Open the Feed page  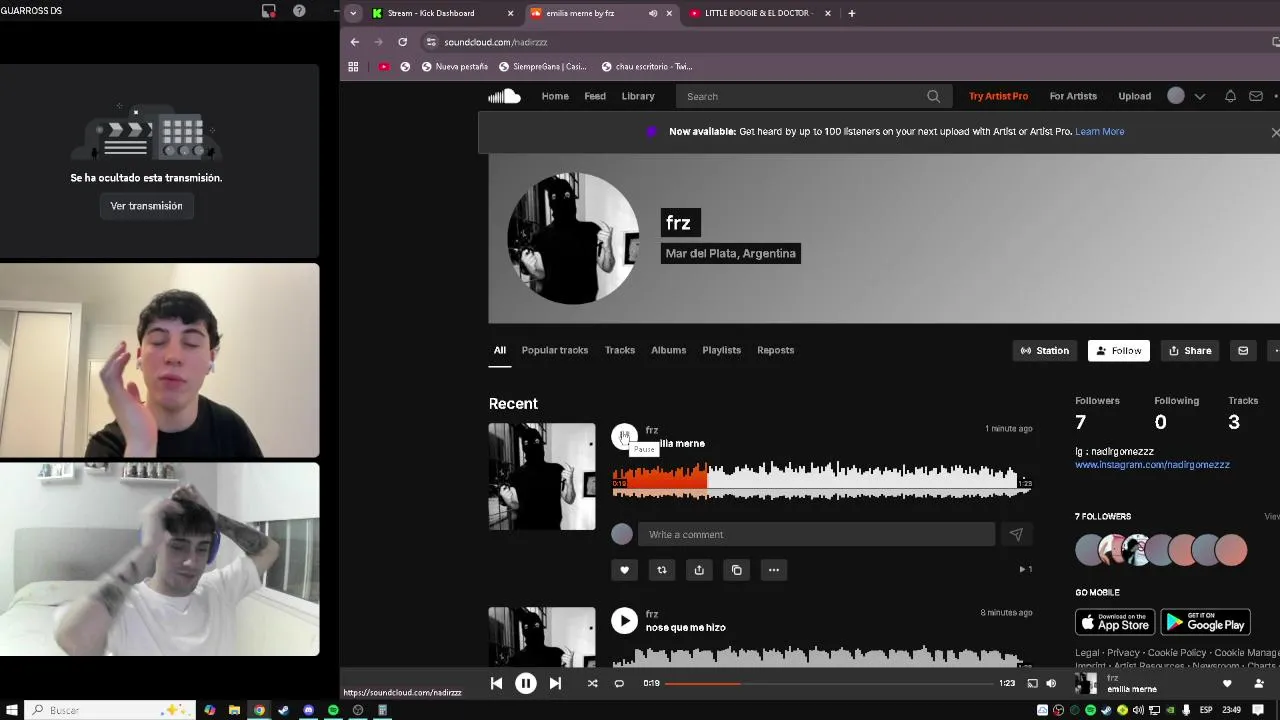[595, 96]
